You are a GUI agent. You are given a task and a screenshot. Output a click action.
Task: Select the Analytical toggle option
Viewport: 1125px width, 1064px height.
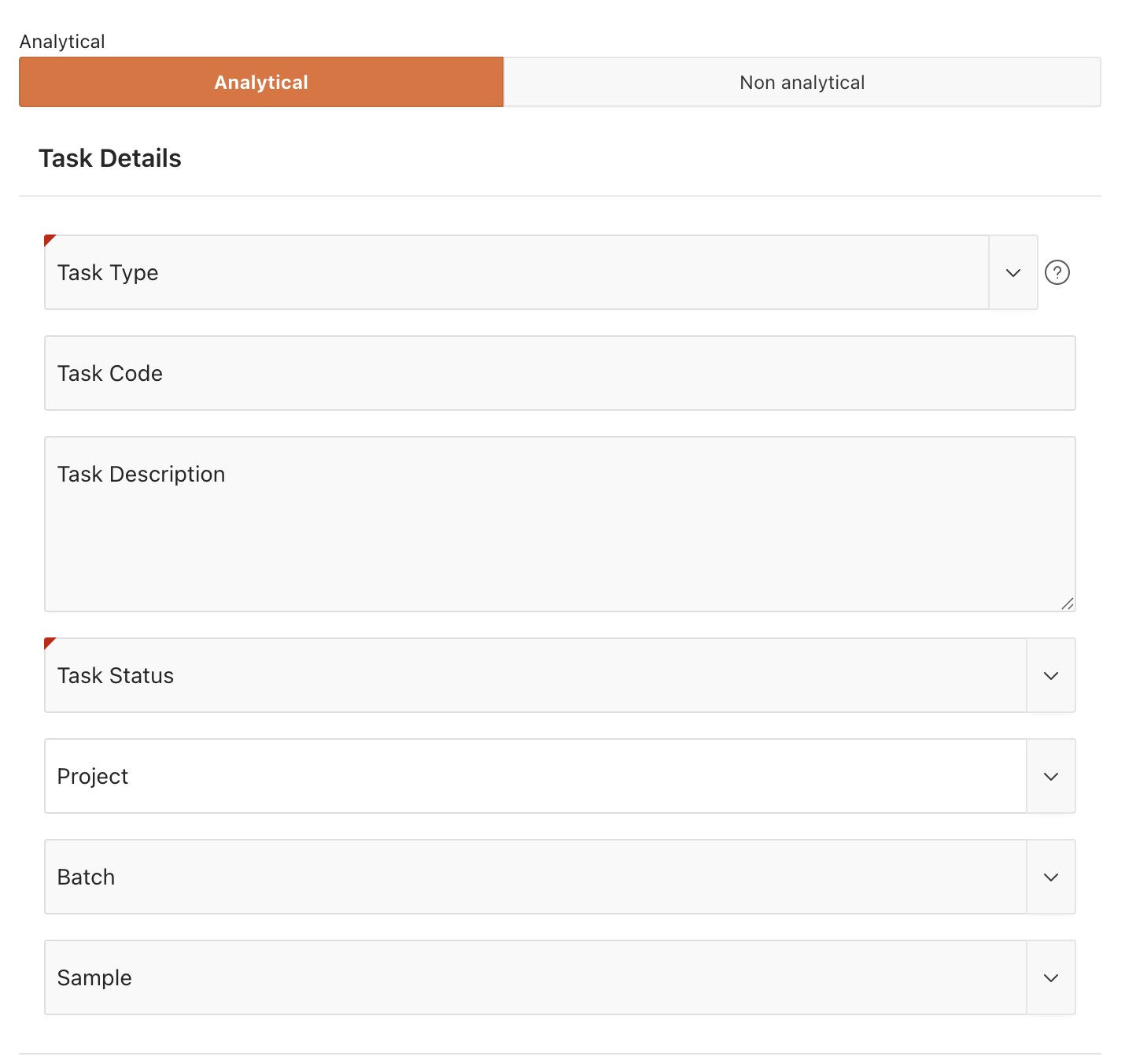click(261, 82)
